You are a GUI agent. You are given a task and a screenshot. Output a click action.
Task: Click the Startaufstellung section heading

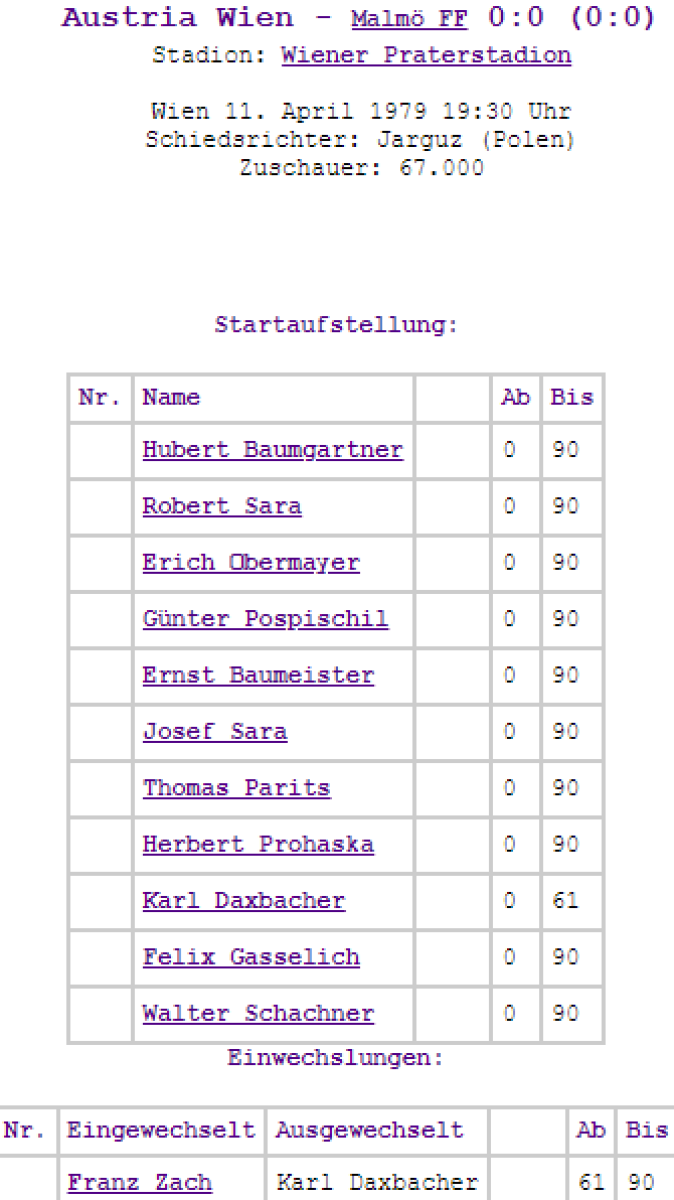336,325
